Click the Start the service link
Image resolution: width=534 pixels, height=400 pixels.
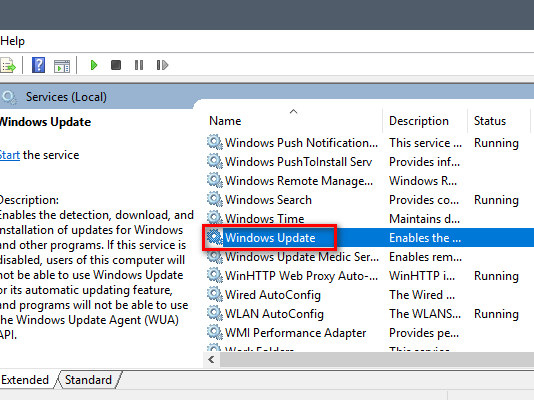click(9, 155)
